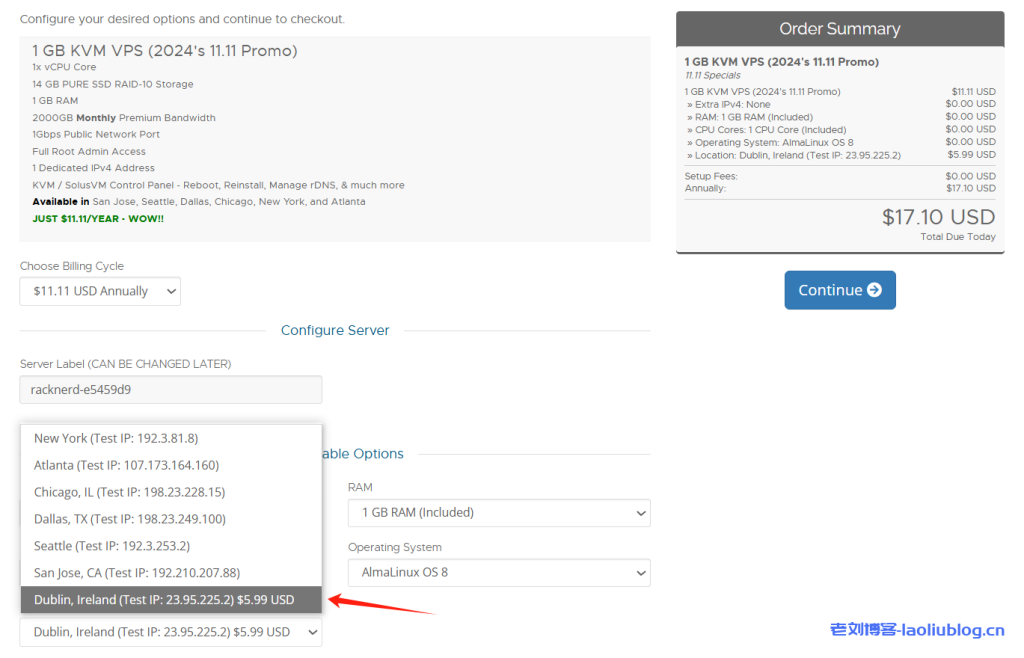Click the Server Label text field
1024x658 pixels.
point(171,390)
